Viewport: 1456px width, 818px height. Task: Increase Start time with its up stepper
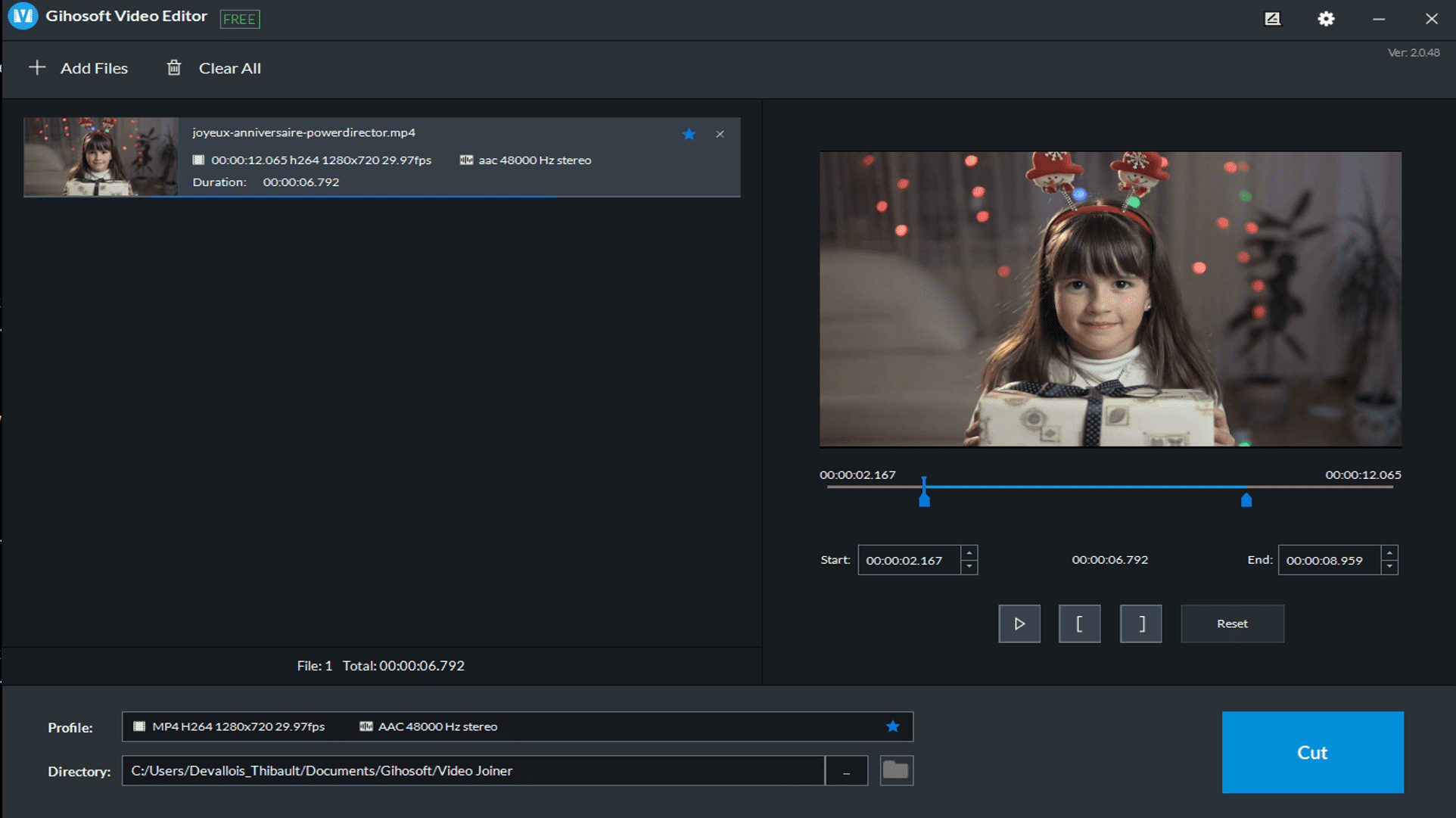click(x=969, y=555)
